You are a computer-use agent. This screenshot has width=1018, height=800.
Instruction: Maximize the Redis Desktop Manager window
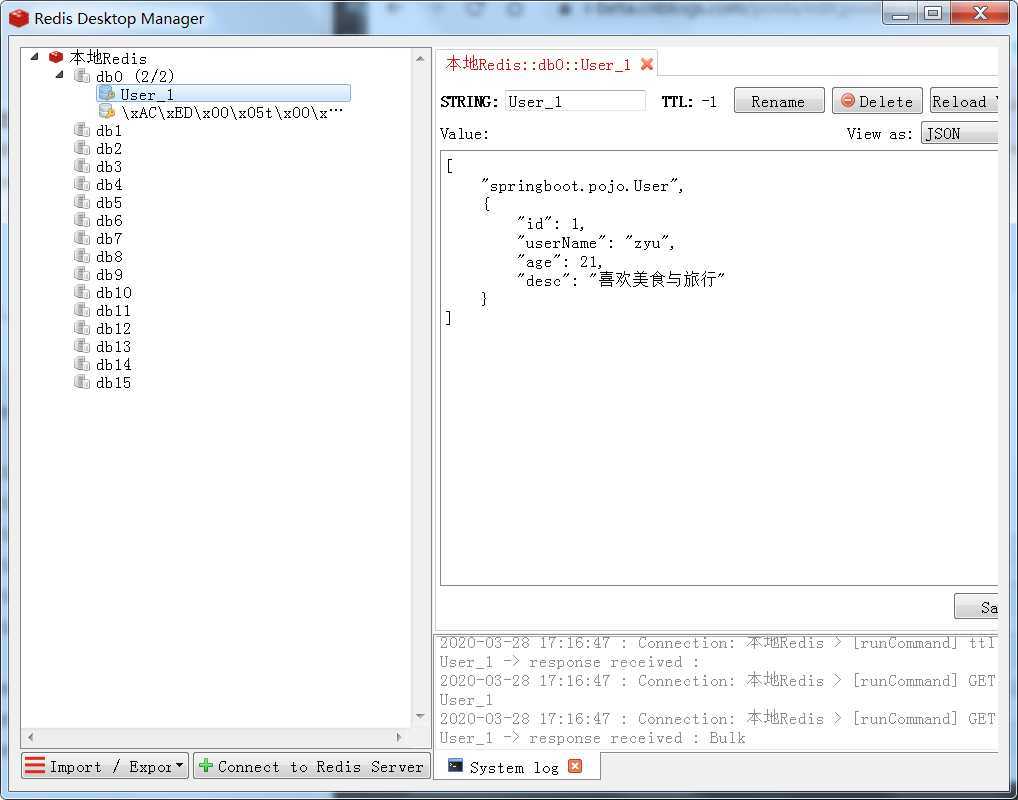tap(933, 14)
